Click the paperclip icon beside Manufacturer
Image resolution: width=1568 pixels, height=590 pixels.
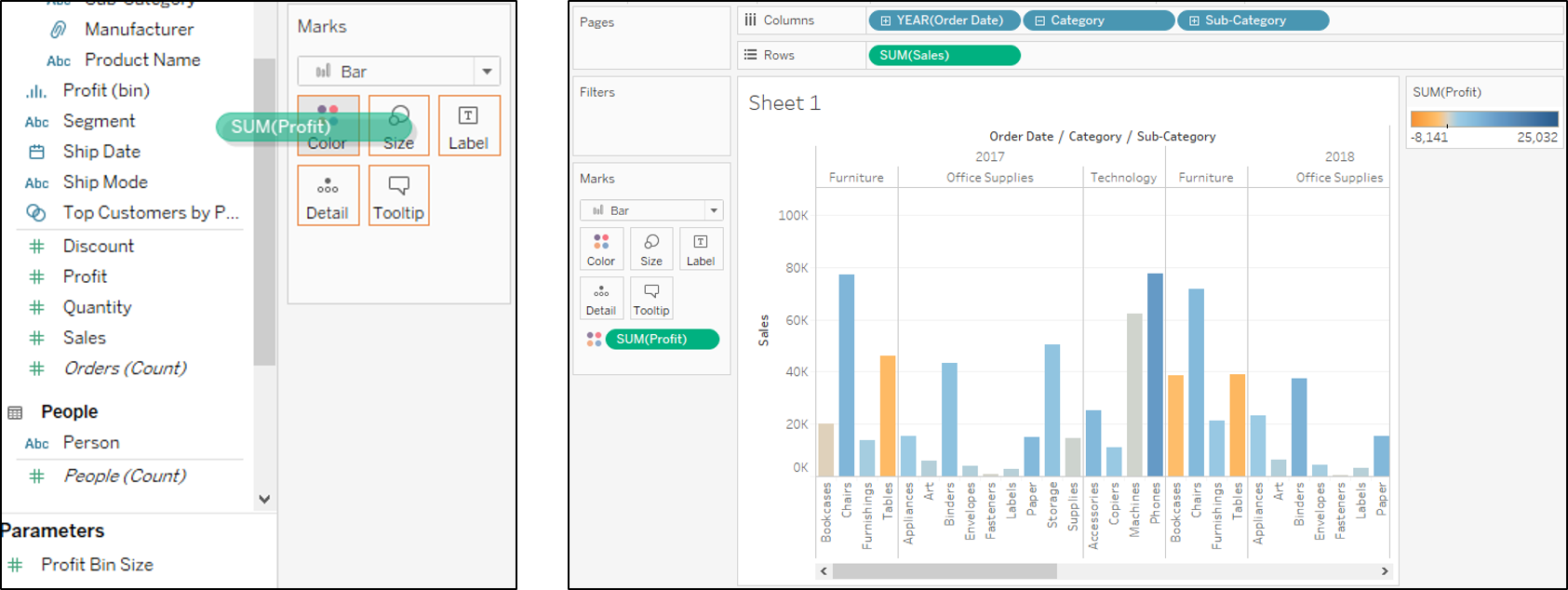[x=58, y=30]
